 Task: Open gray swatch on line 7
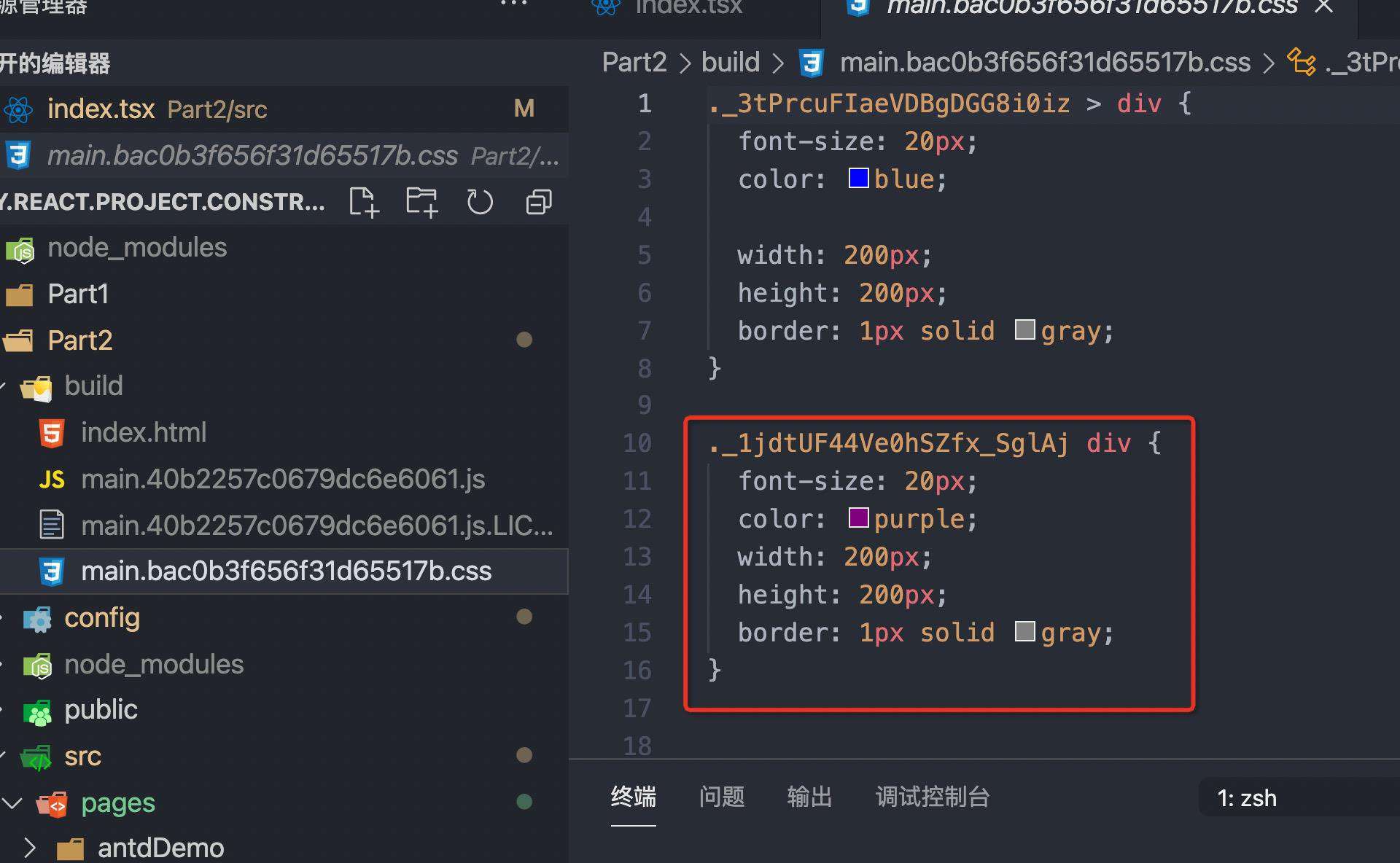[x=1025, y=329]
